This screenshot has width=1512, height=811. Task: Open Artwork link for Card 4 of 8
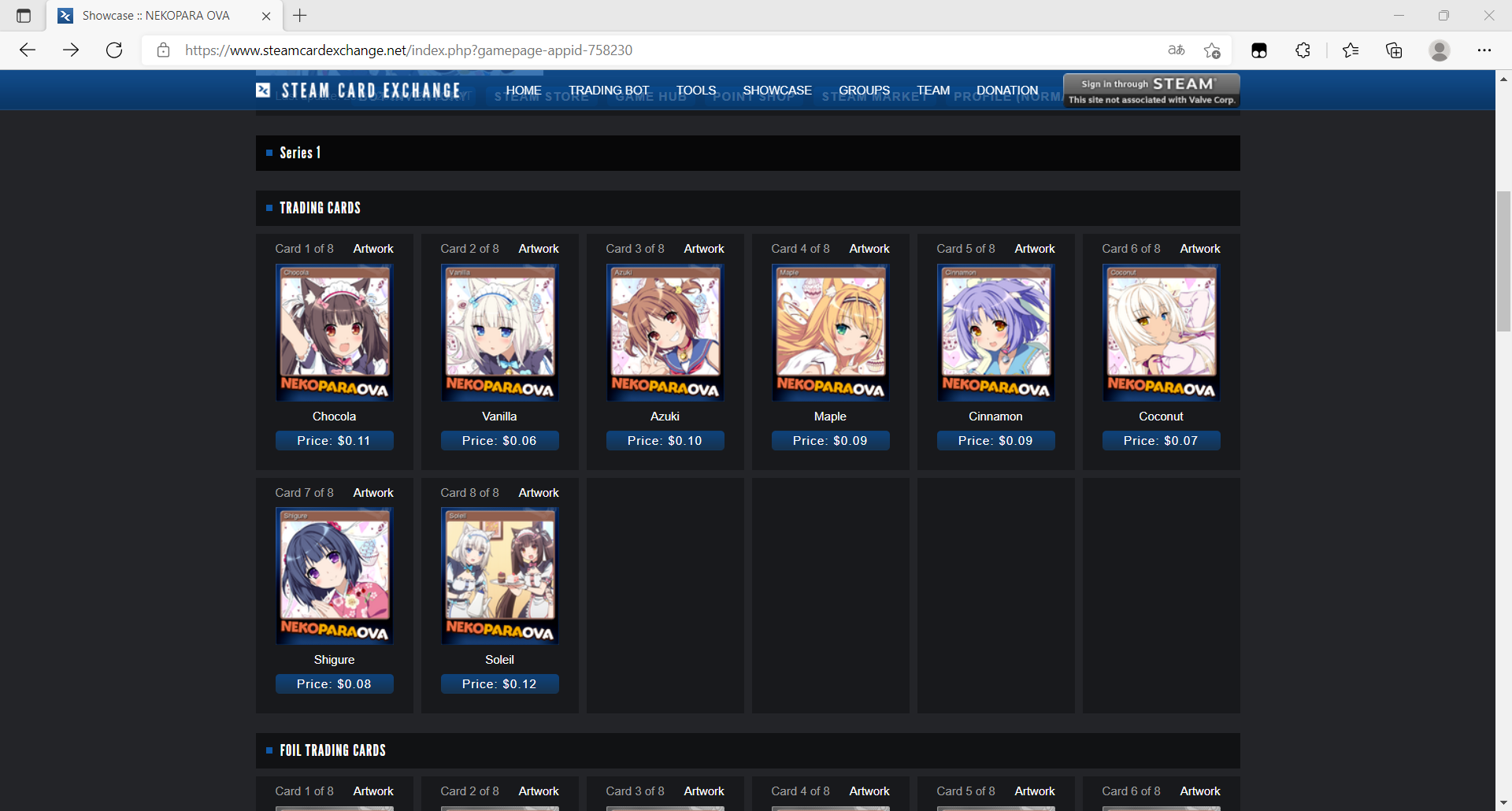pos(869,249)
